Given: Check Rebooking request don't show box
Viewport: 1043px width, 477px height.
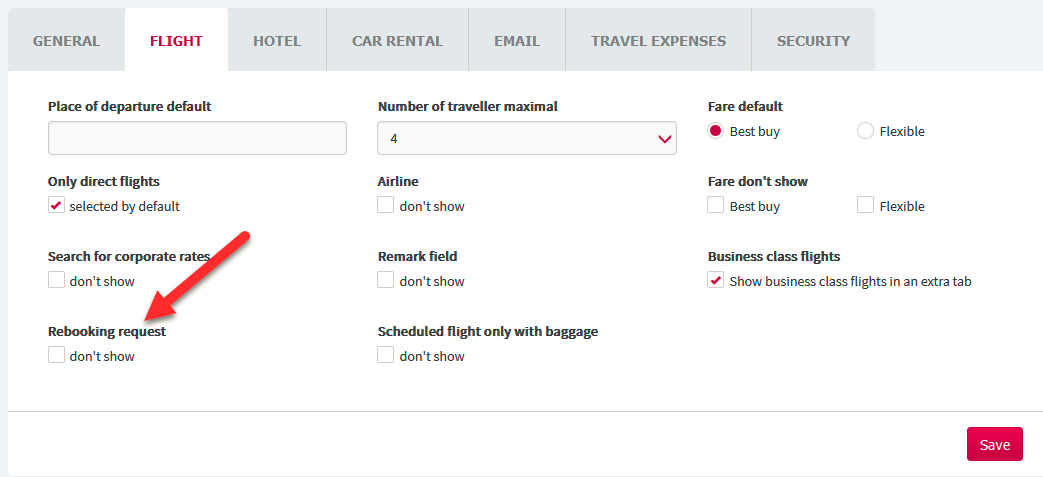Looking at the screenshot, I should [57, 355].
